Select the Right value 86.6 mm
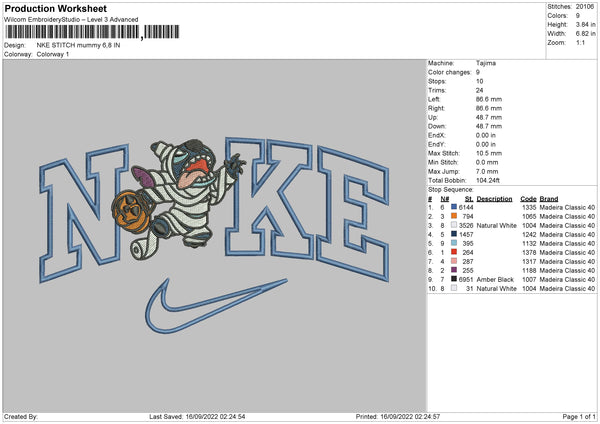This screenshot has width=600, height=424. [x=489, y=108]
